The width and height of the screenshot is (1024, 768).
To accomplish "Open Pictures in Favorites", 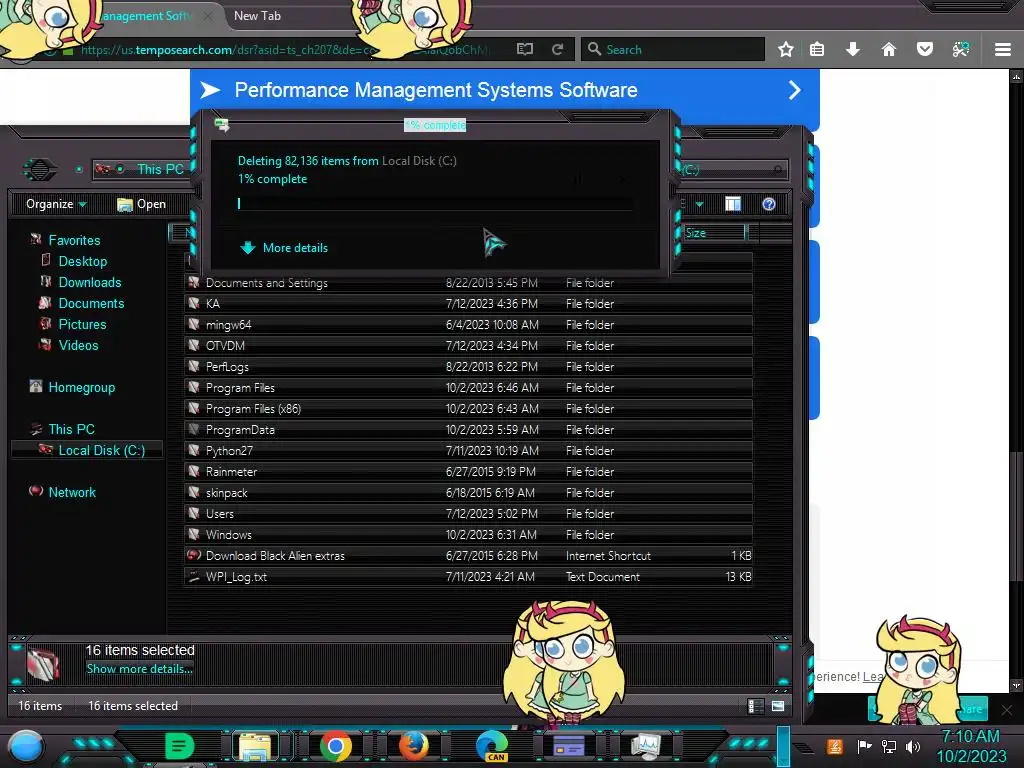I will pyautogui.click(x=82, y=325).
